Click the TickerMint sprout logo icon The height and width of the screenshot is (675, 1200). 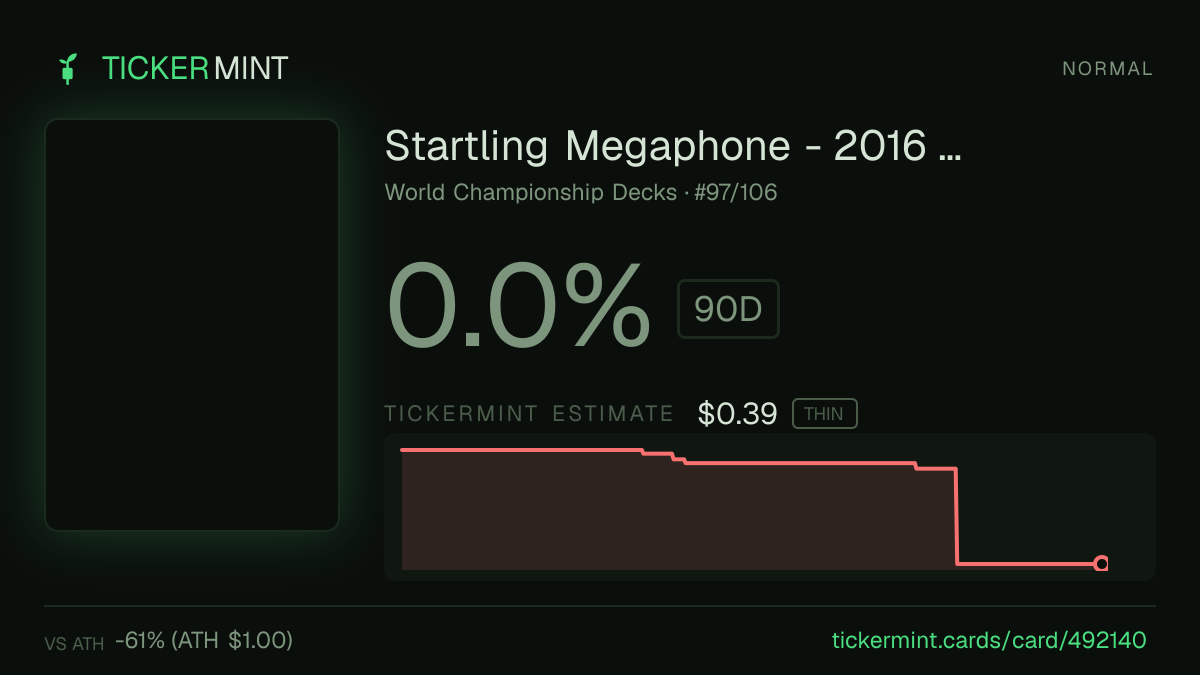tap(68, 68)
